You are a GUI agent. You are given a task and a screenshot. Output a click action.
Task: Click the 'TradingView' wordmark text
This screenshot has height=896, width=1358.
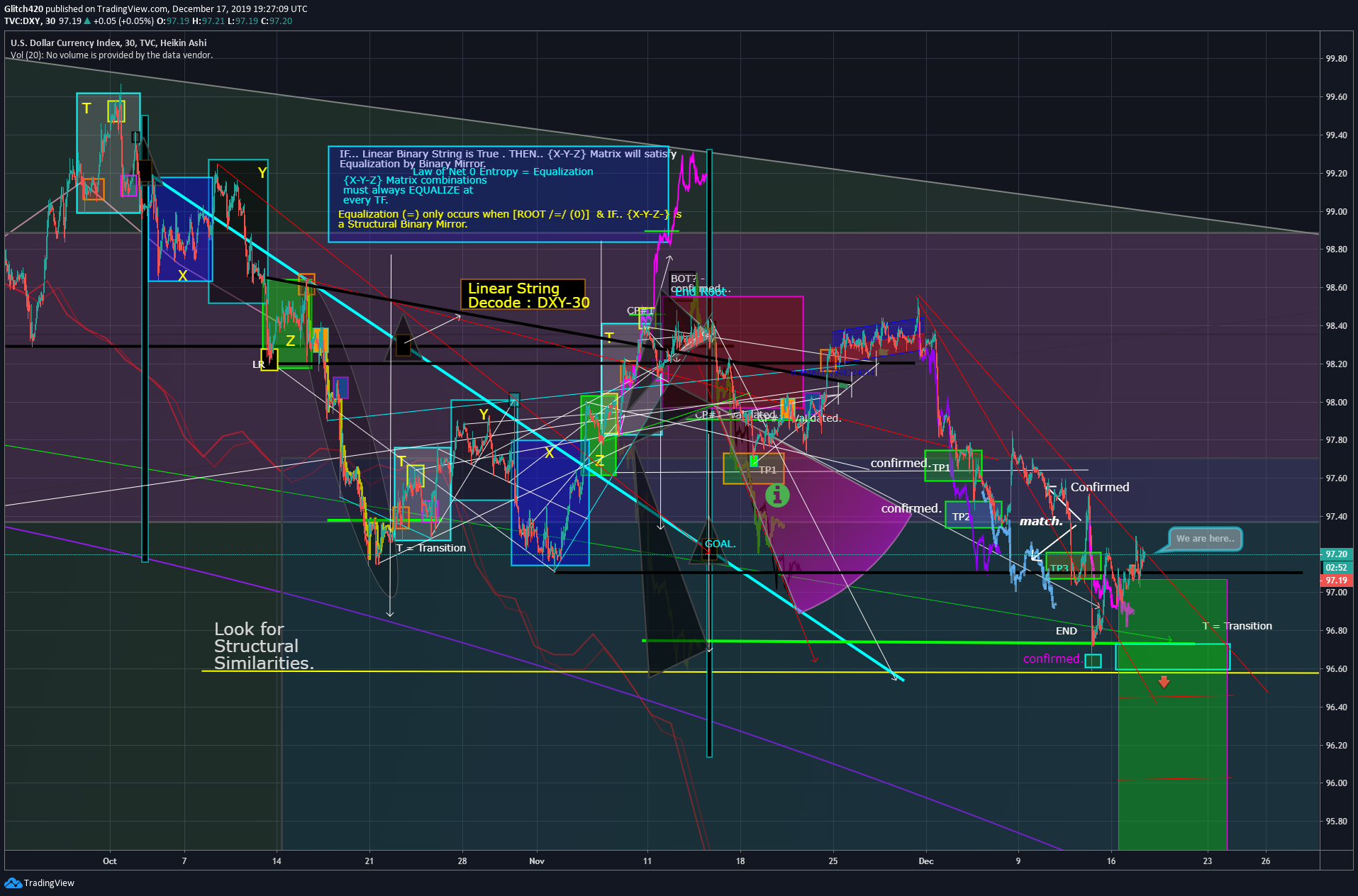point(49,883)
